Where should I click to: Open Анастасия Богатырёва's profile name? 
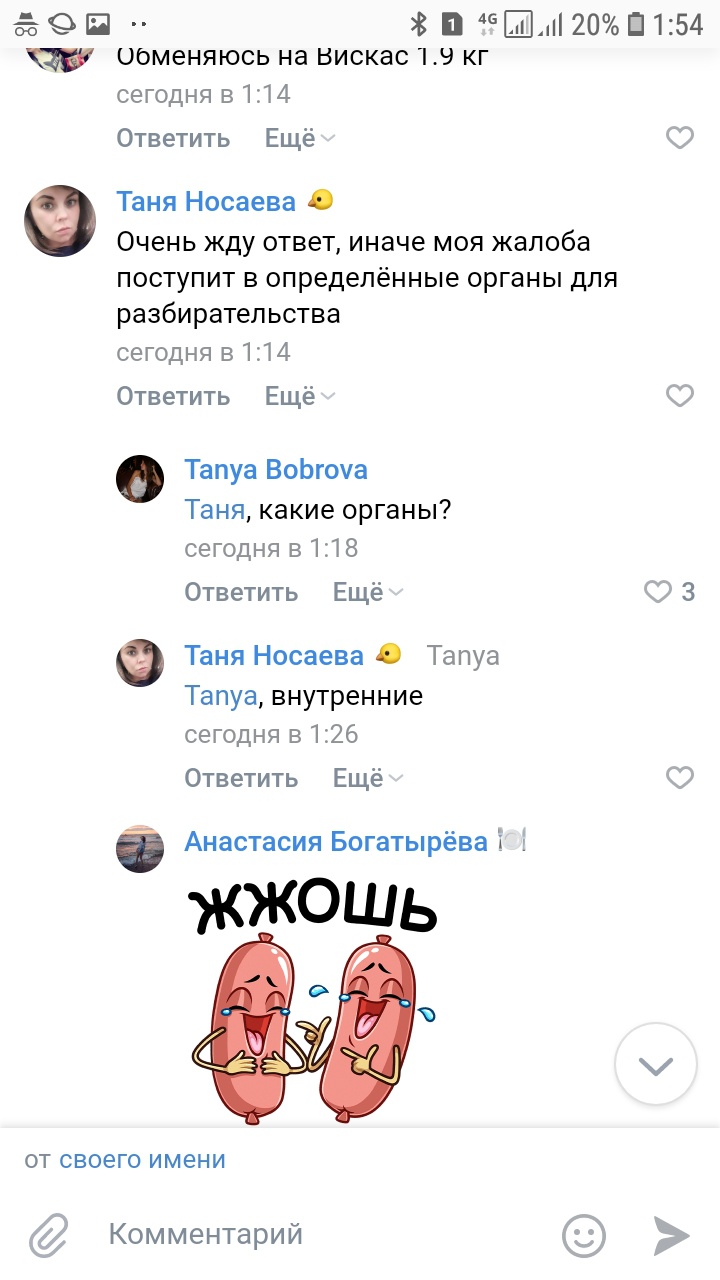[336, 841]
